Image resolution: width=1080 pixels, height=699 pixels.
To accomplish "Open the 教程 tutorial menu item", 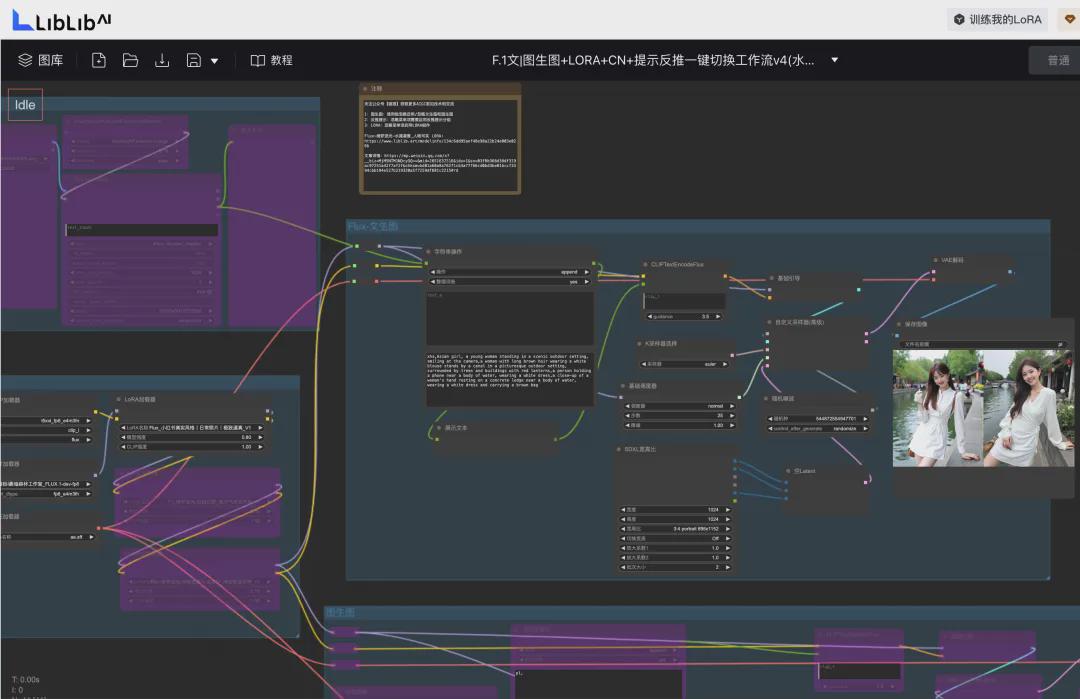I will (x=271, y=60).
